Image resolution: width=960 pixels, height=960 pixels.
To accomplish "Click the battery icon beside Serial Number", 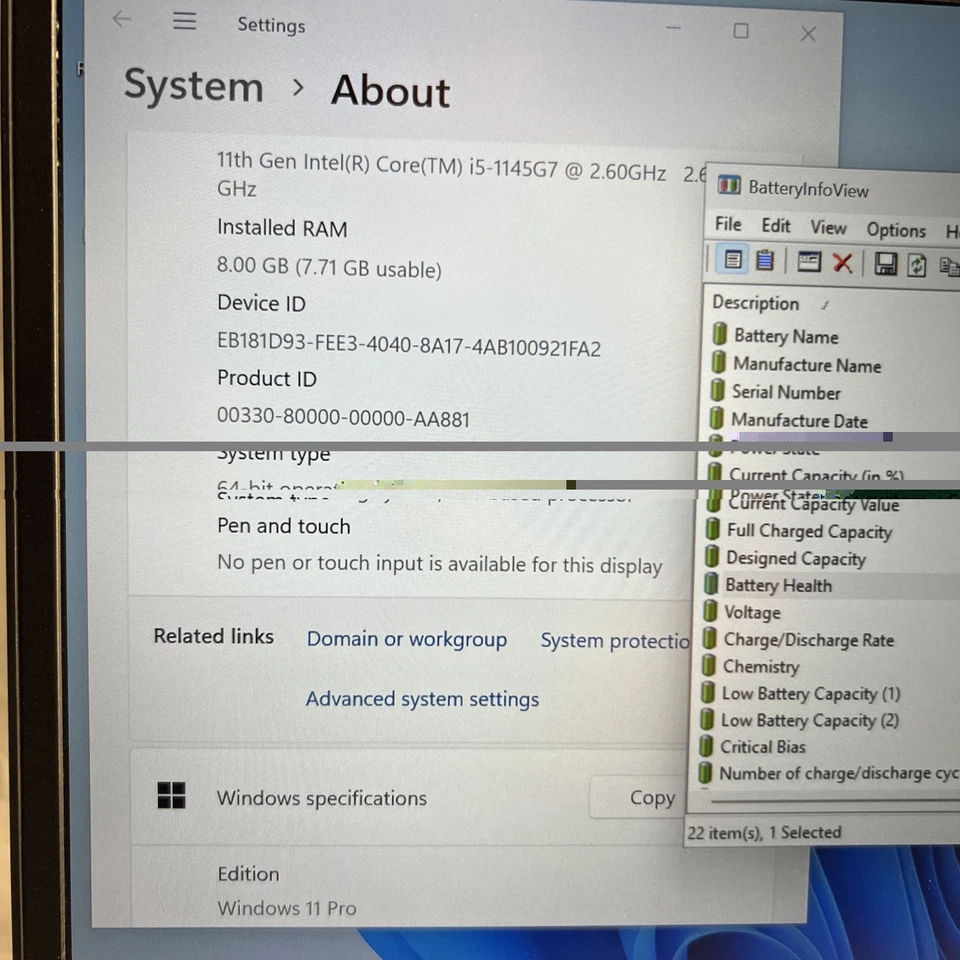I will click(718, 390).
